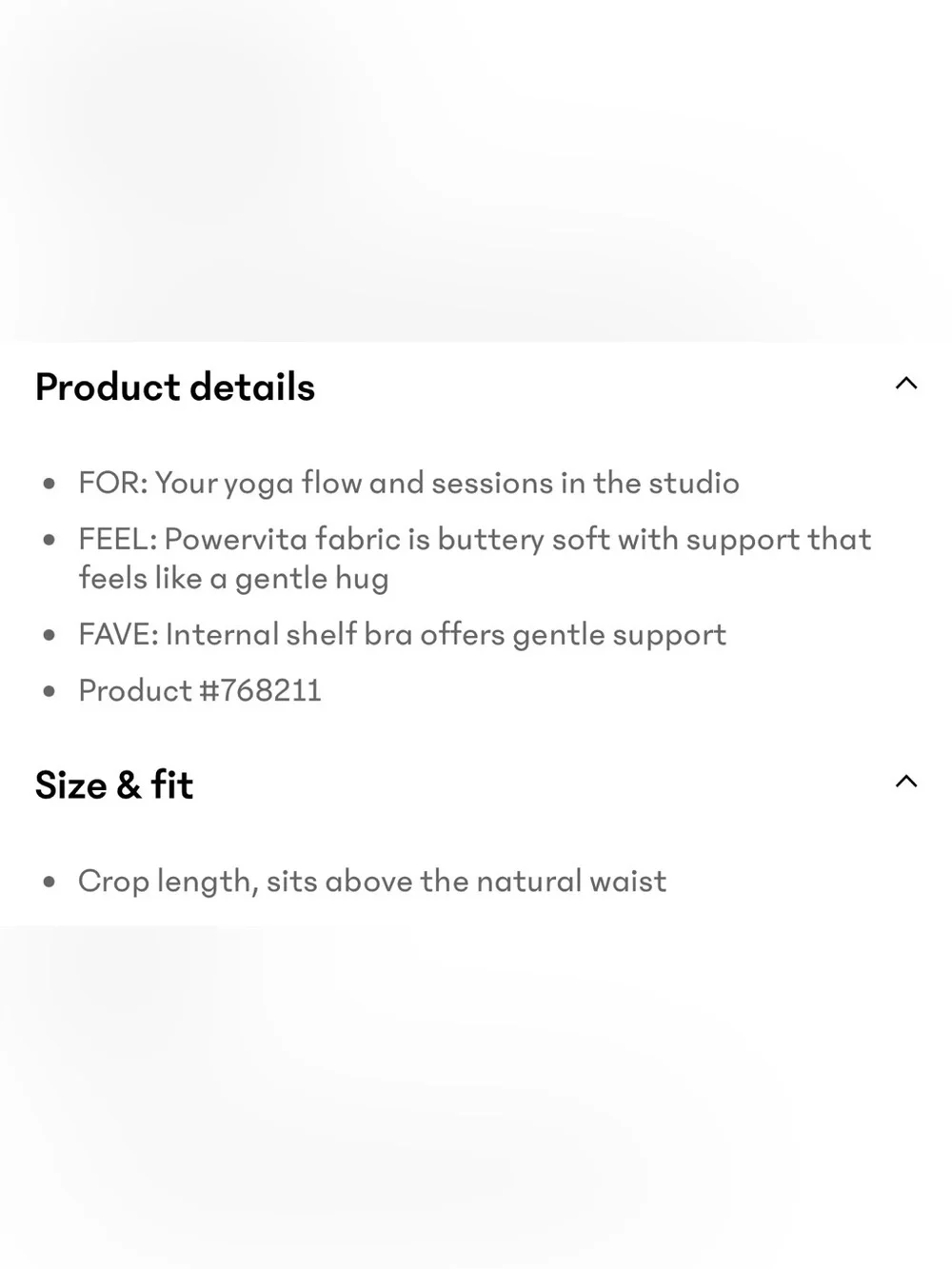Click the bullet dot beside FEEL

[x=50, y=540]
